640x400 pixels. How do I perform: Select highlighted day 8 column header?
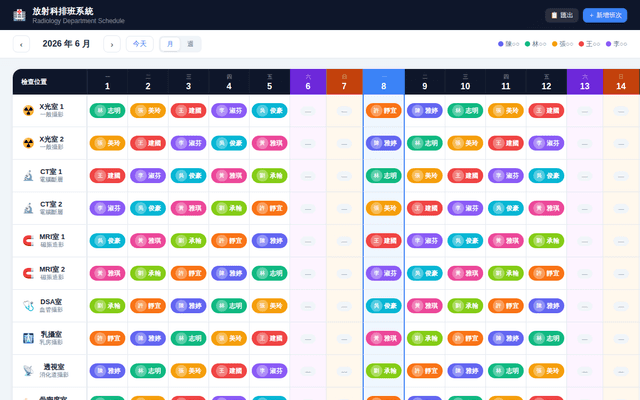click(384, 82)
